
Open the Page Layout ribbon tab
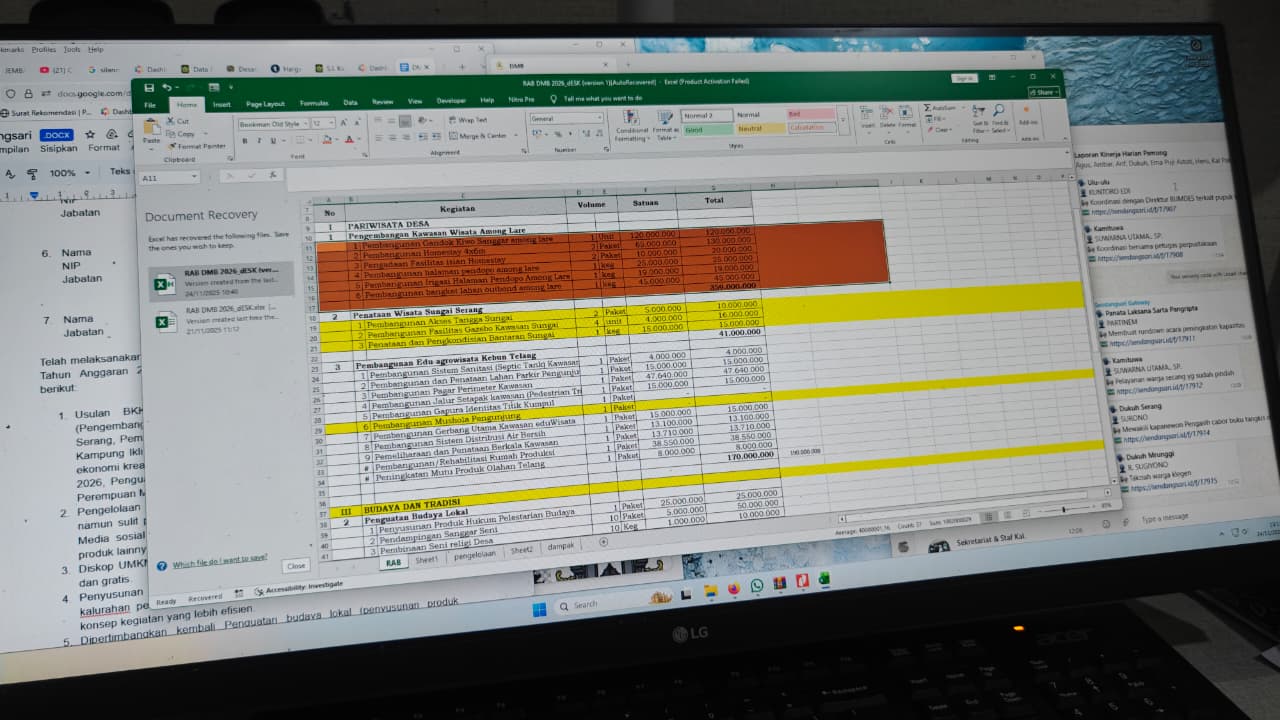265,104
